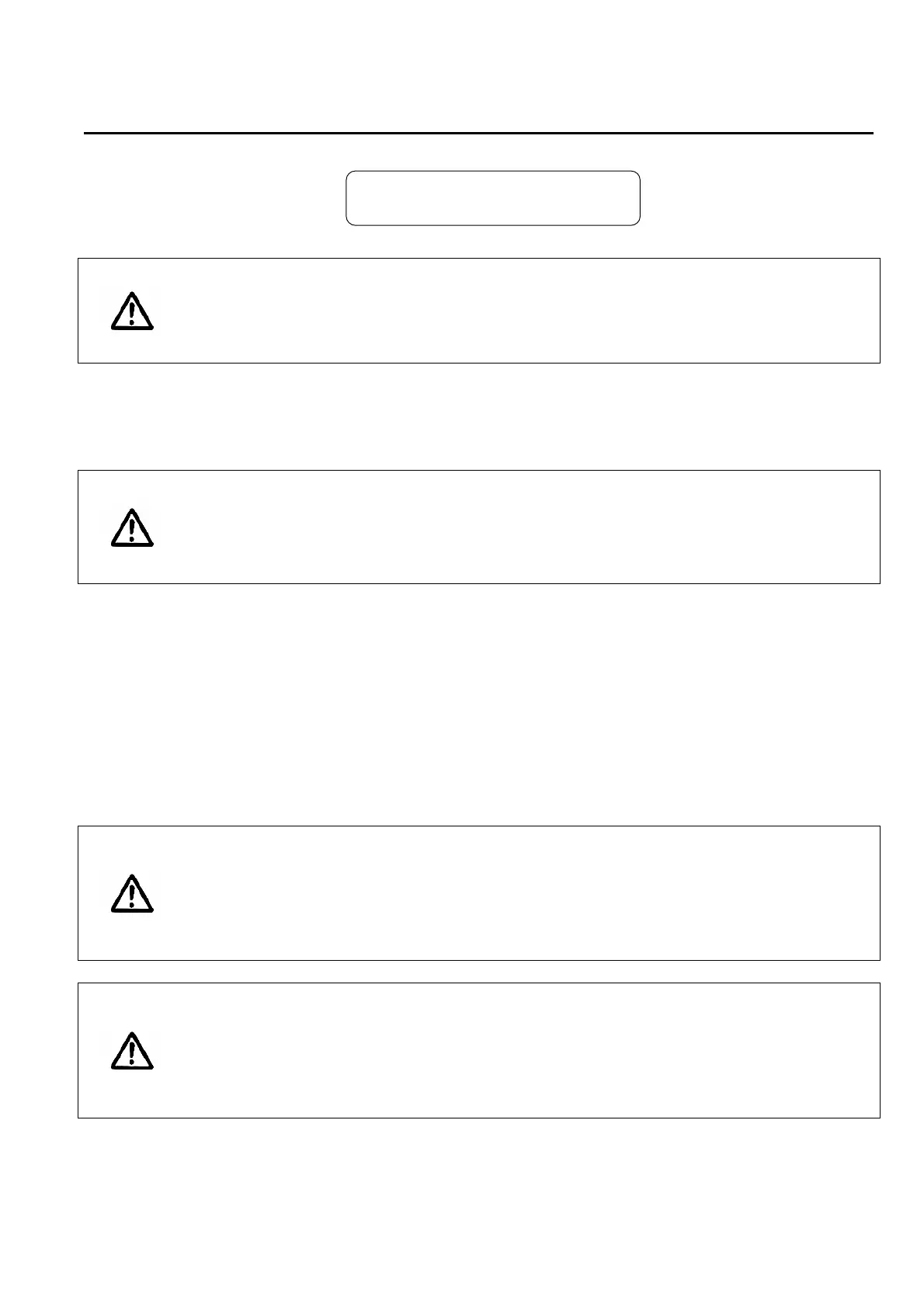Select the bottom-most warning triangle icon
Viewport: 924px width, 1308px height.
tap(132, 1051)
